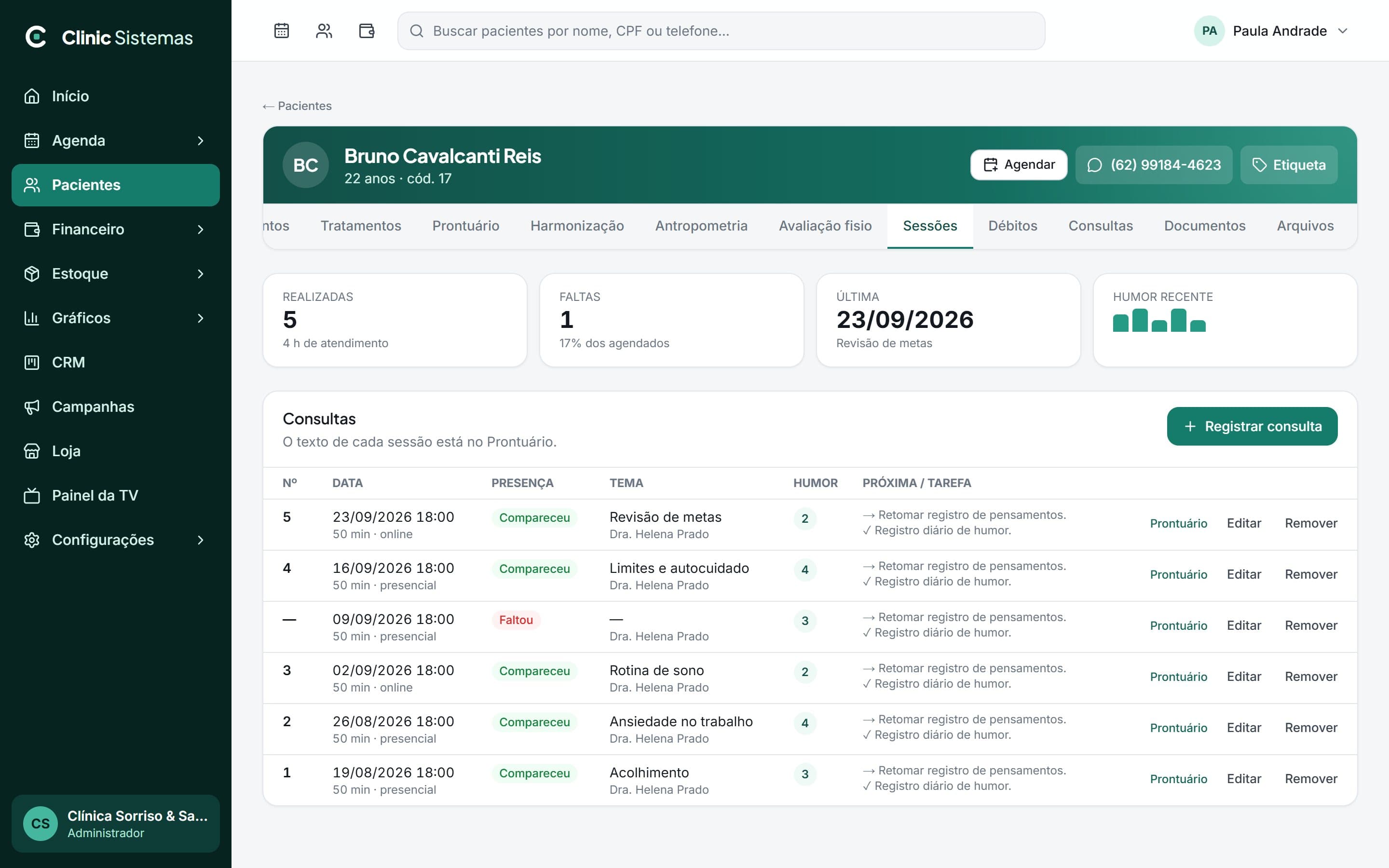The width and height of the screenshot is (1389, 868).
Task: Click the Agendar button
Action: [1019, 165]
